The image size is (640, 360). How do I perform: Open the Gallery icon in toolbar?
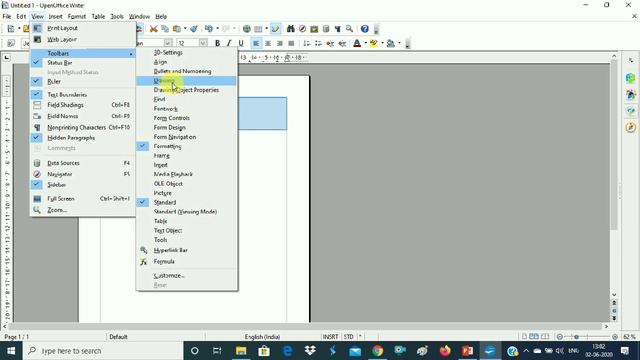tap(314, 29)
